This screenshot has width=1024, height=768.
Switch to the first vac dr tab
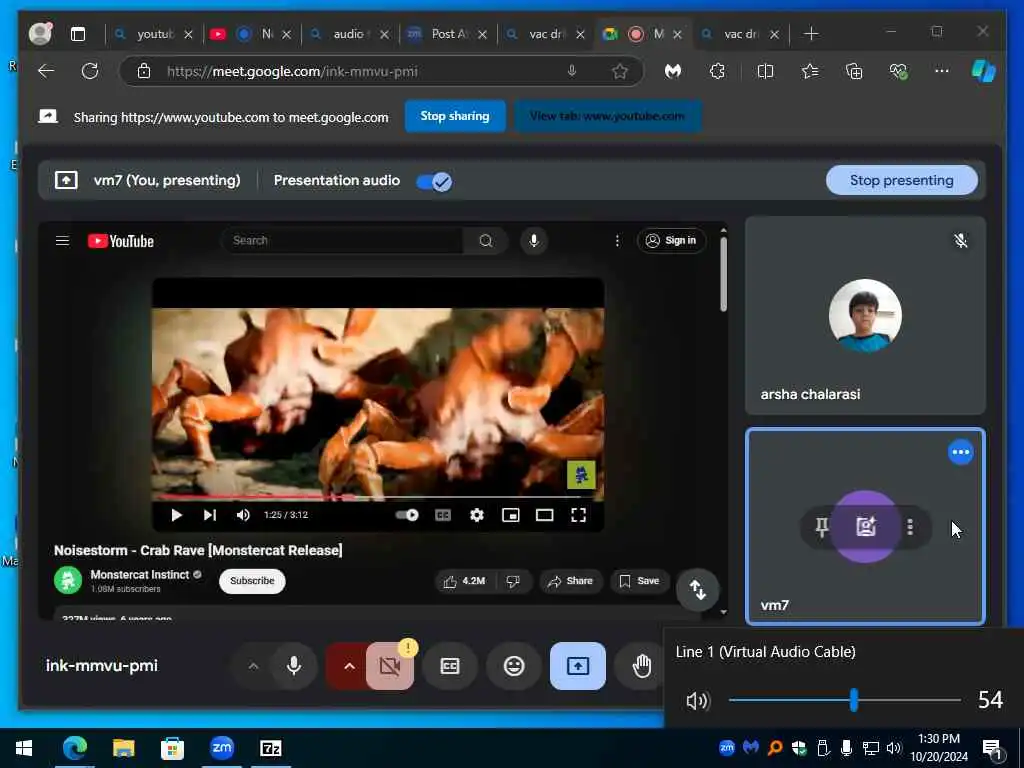coord(545,34)
